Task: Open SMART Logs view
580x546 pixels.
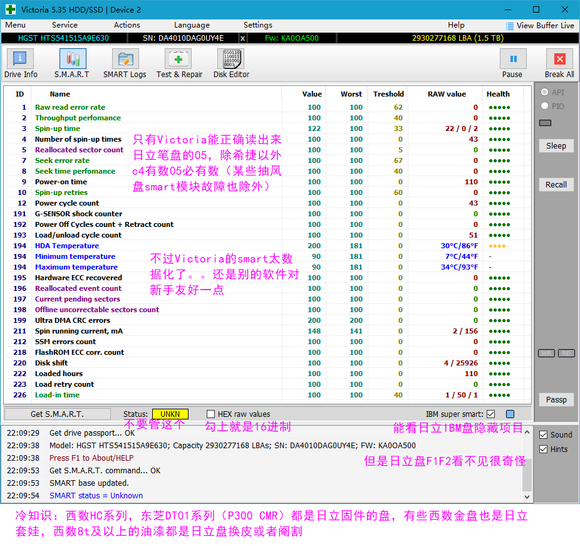Action: click(x=125, y=63)
